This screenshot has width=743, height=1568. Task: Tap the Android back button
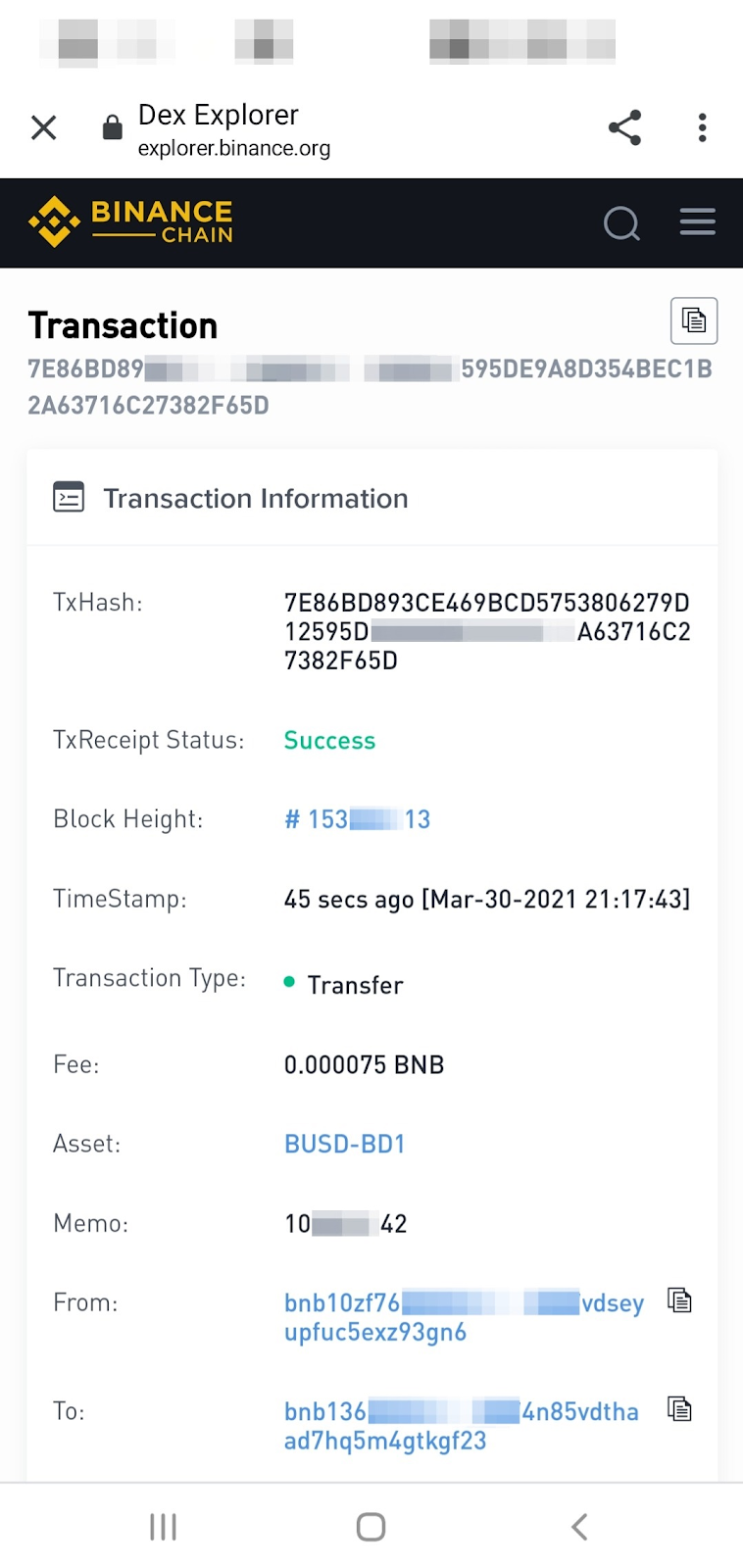pos(579,1527)
